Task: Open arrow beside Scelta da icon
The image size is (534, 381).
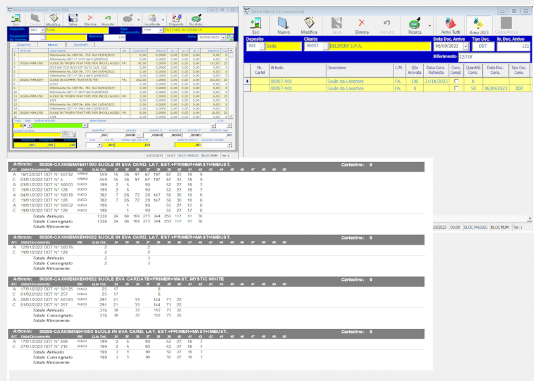Action: coord(163,20)
